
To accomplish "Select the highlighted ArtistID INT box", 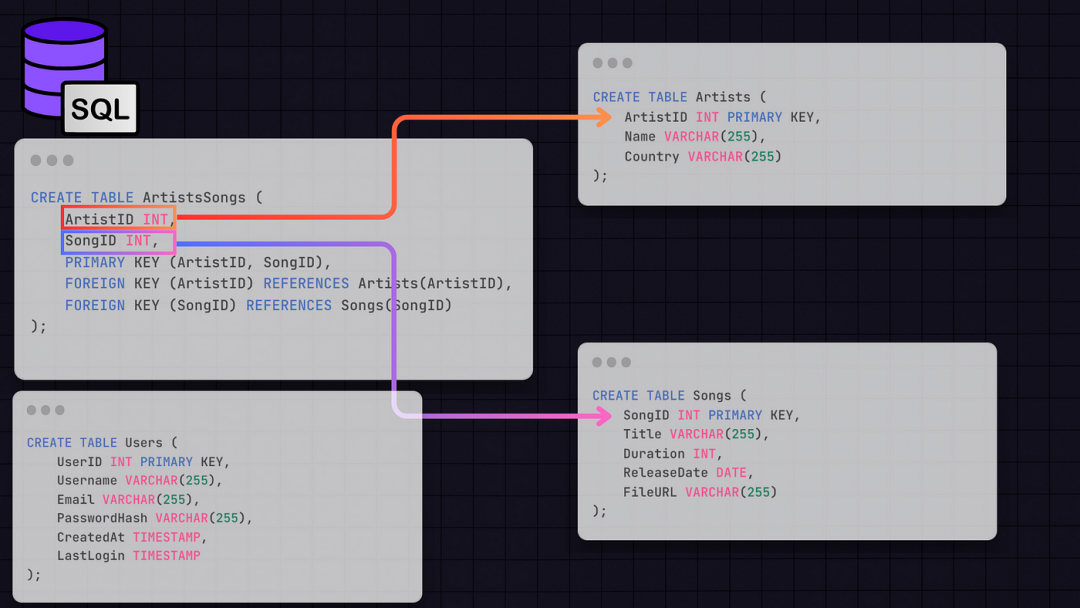I will pyautogui.click(x=118, y=219).
